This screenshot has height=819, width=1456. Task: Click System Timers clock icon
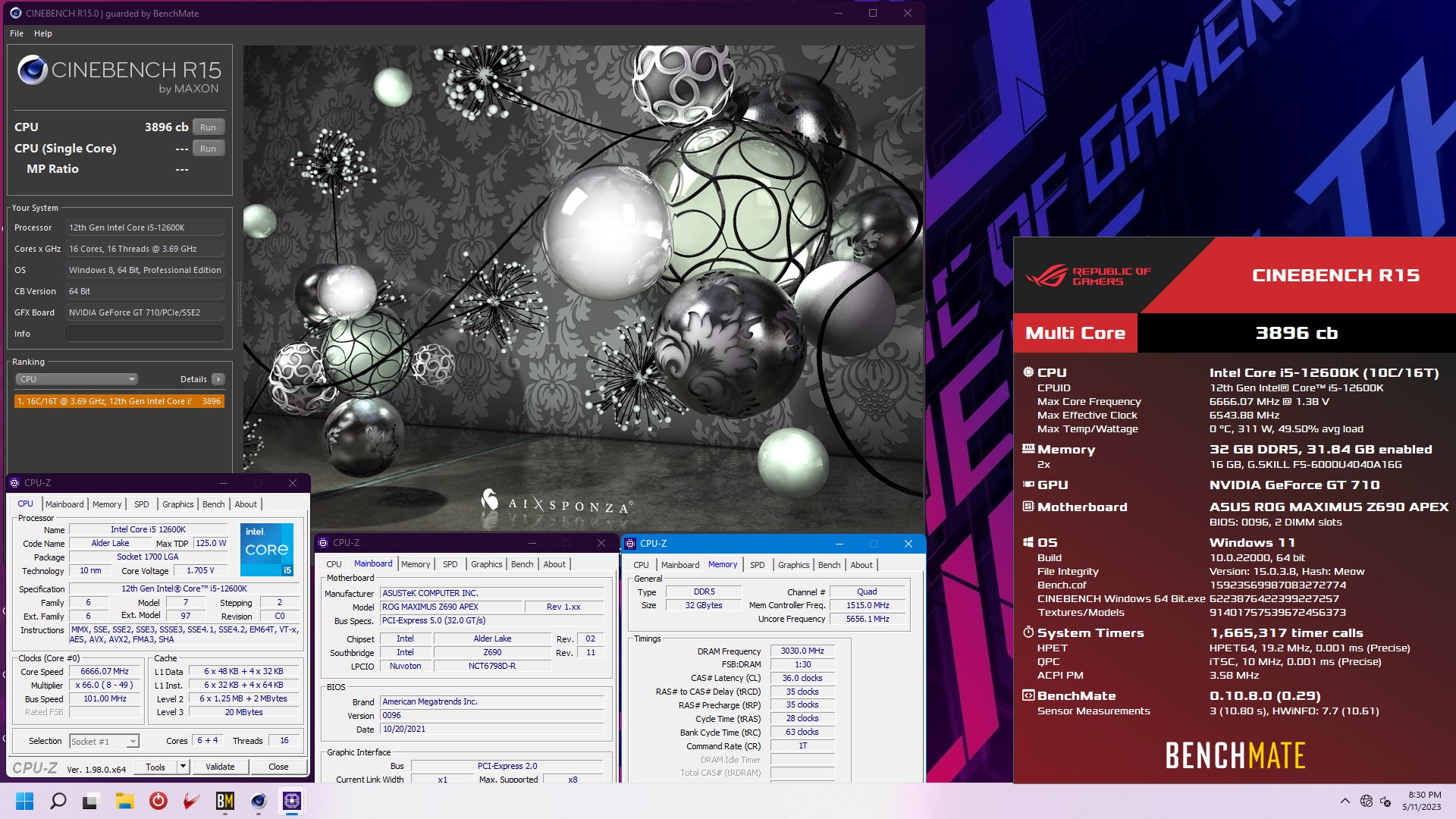[1028, 632]
